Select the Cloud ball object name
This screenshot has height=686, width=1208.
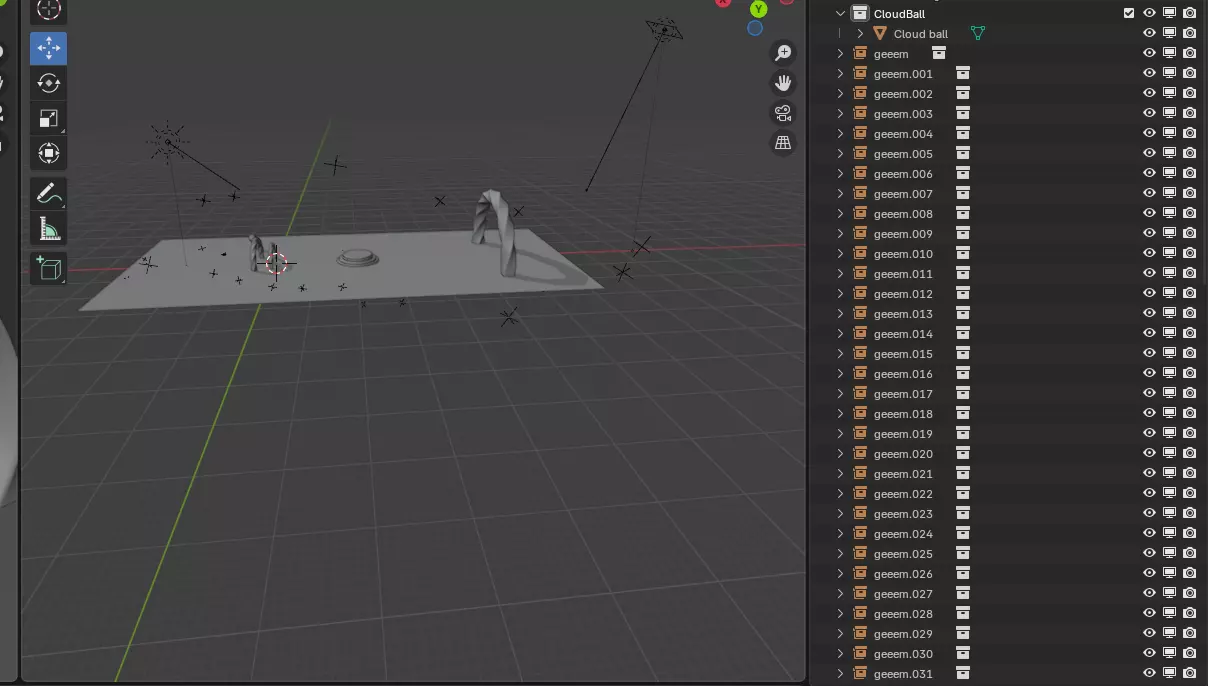coord(921,34)
